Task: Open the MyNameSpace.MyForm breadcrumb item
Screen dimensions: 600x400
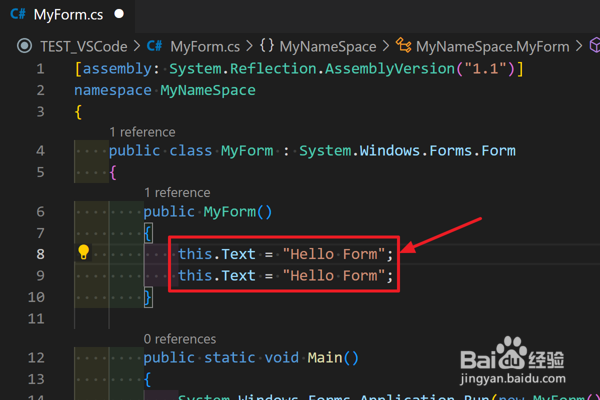Action: click(x=493, y=47)
